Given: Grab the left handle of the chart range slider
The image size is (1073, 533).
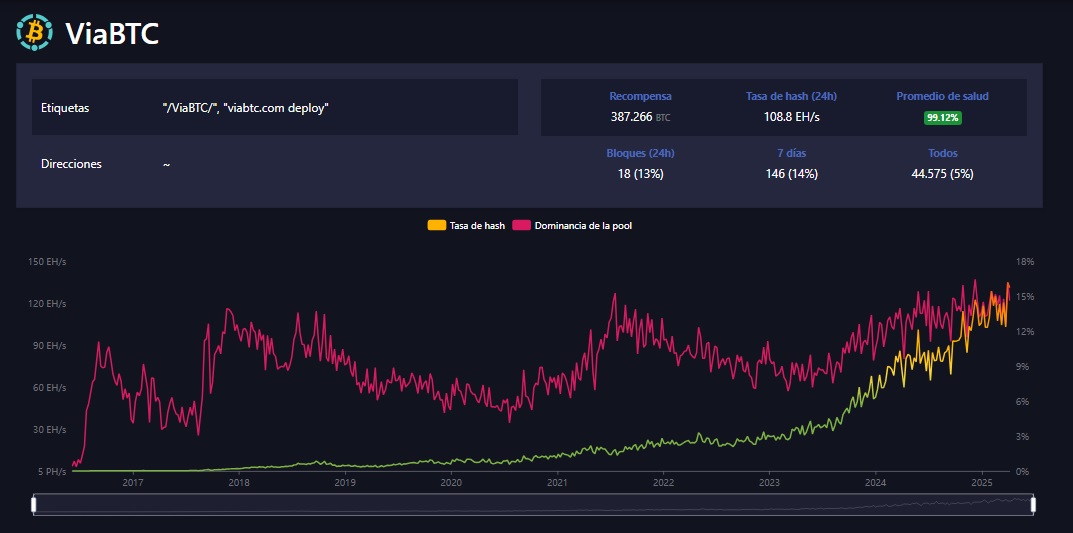Looking at the screenshot, I should [x=34, y=505].
